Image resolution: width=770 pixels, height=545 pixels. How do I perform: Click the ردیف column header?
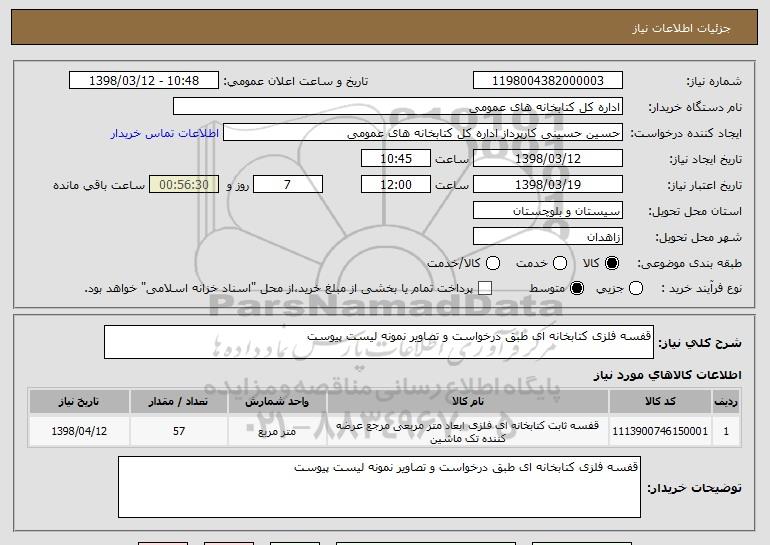pyautogui.click(x=726, y=402)
